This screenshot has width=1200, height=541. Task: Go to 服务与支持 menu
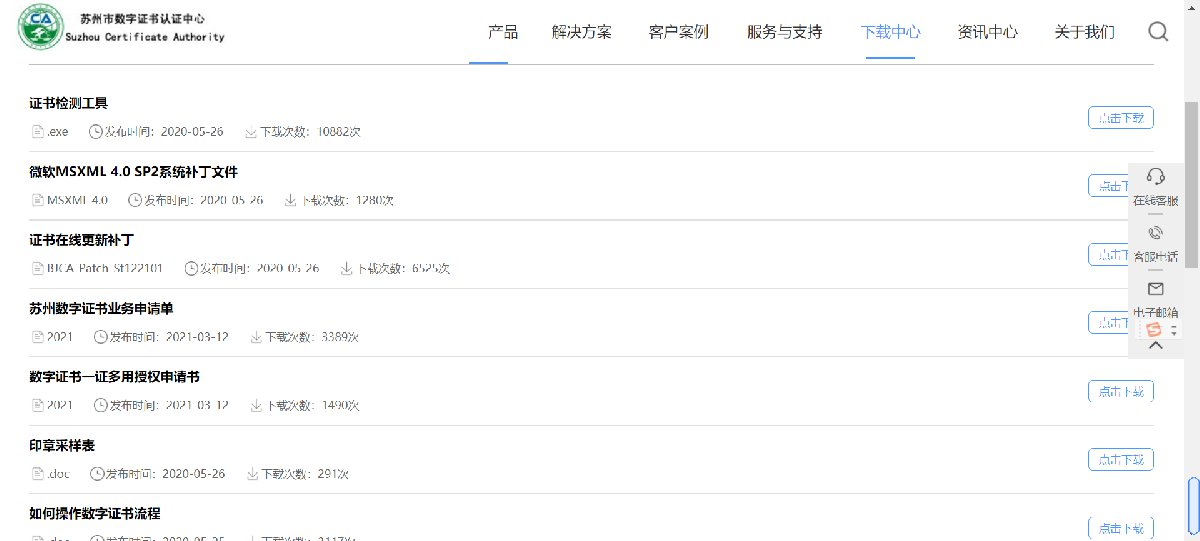784,32
